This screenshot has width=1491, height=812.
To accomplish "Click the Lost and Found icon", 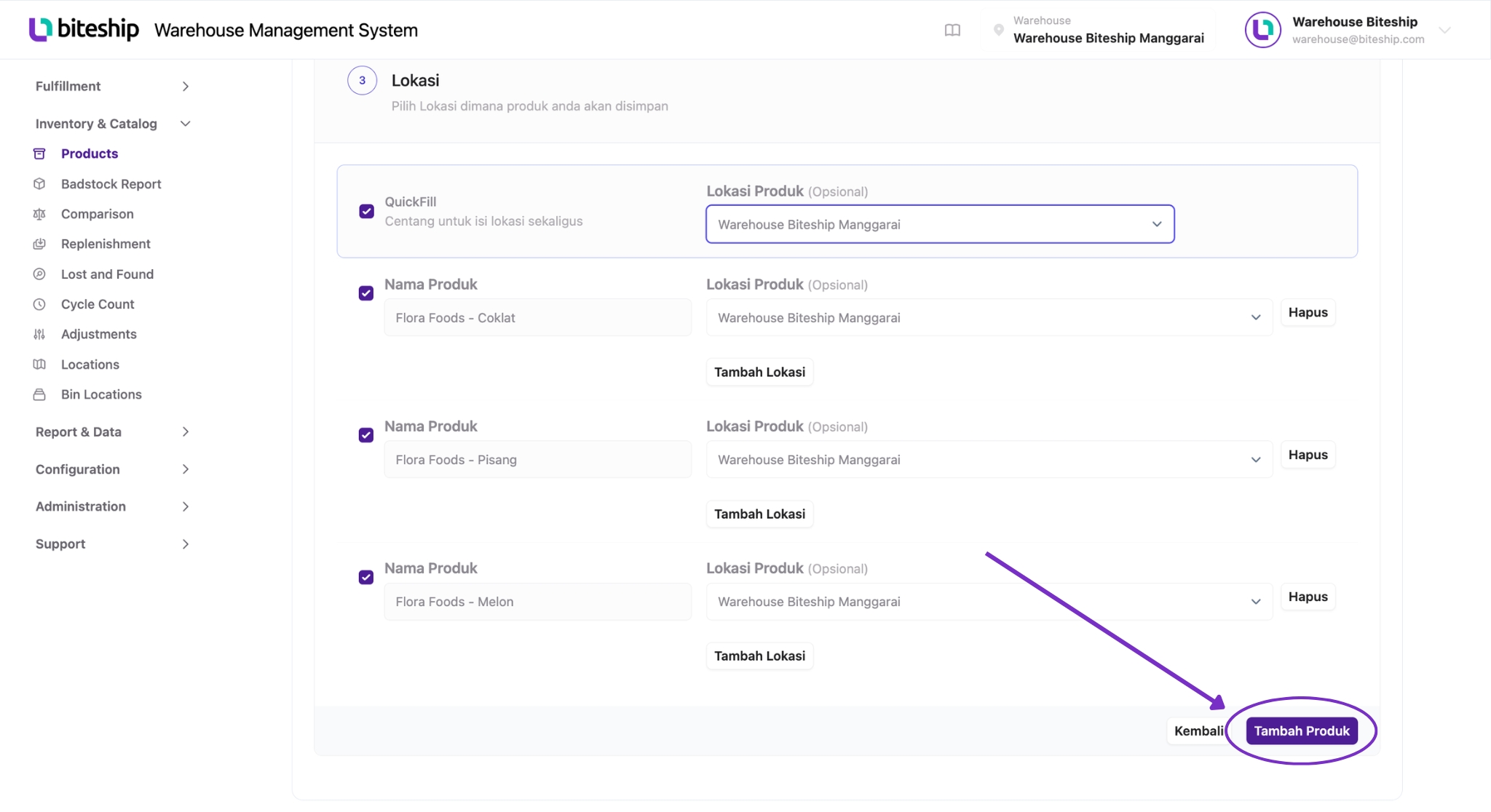I will [39, 274].
